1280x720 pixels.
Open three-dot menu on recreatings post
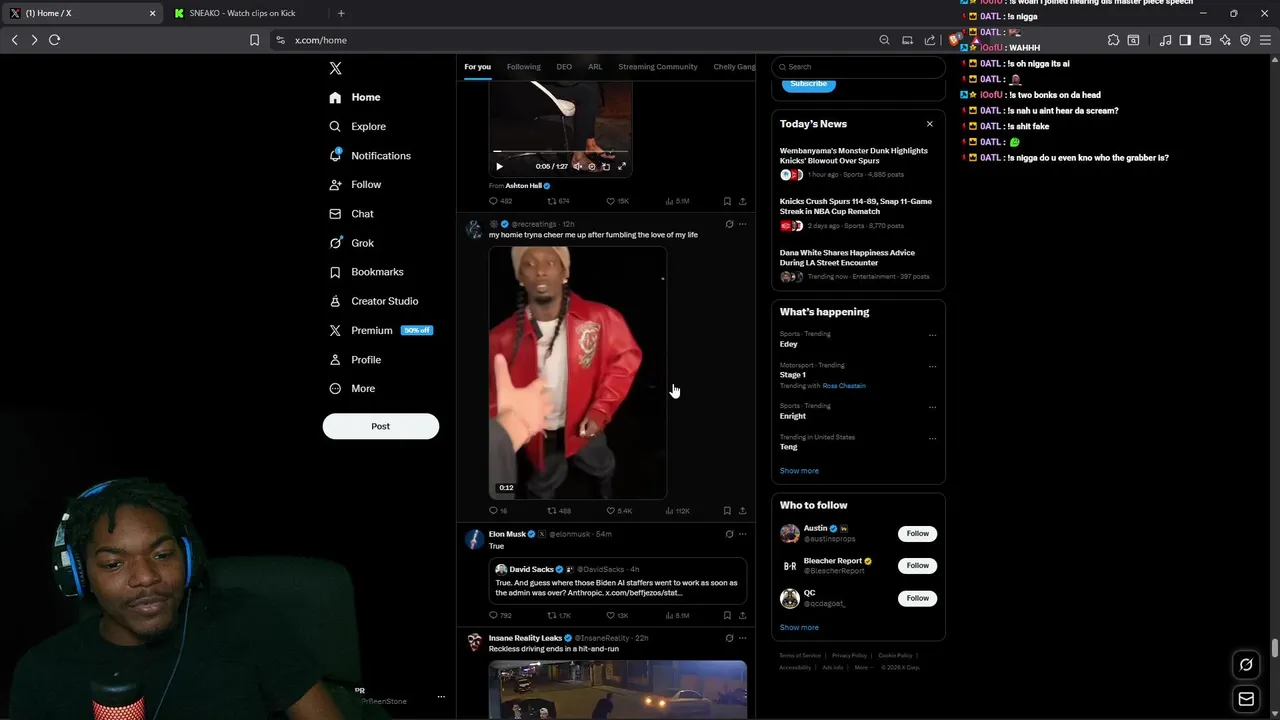tap(742, 224)
